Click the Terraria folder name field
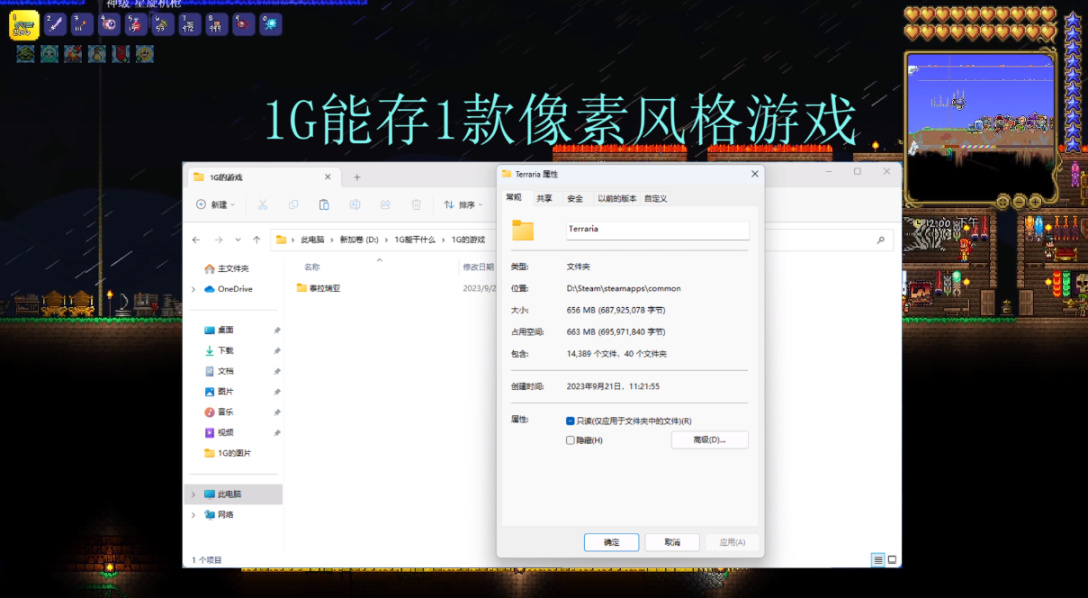Screen dimensions: 1088x598 point(657,230)
